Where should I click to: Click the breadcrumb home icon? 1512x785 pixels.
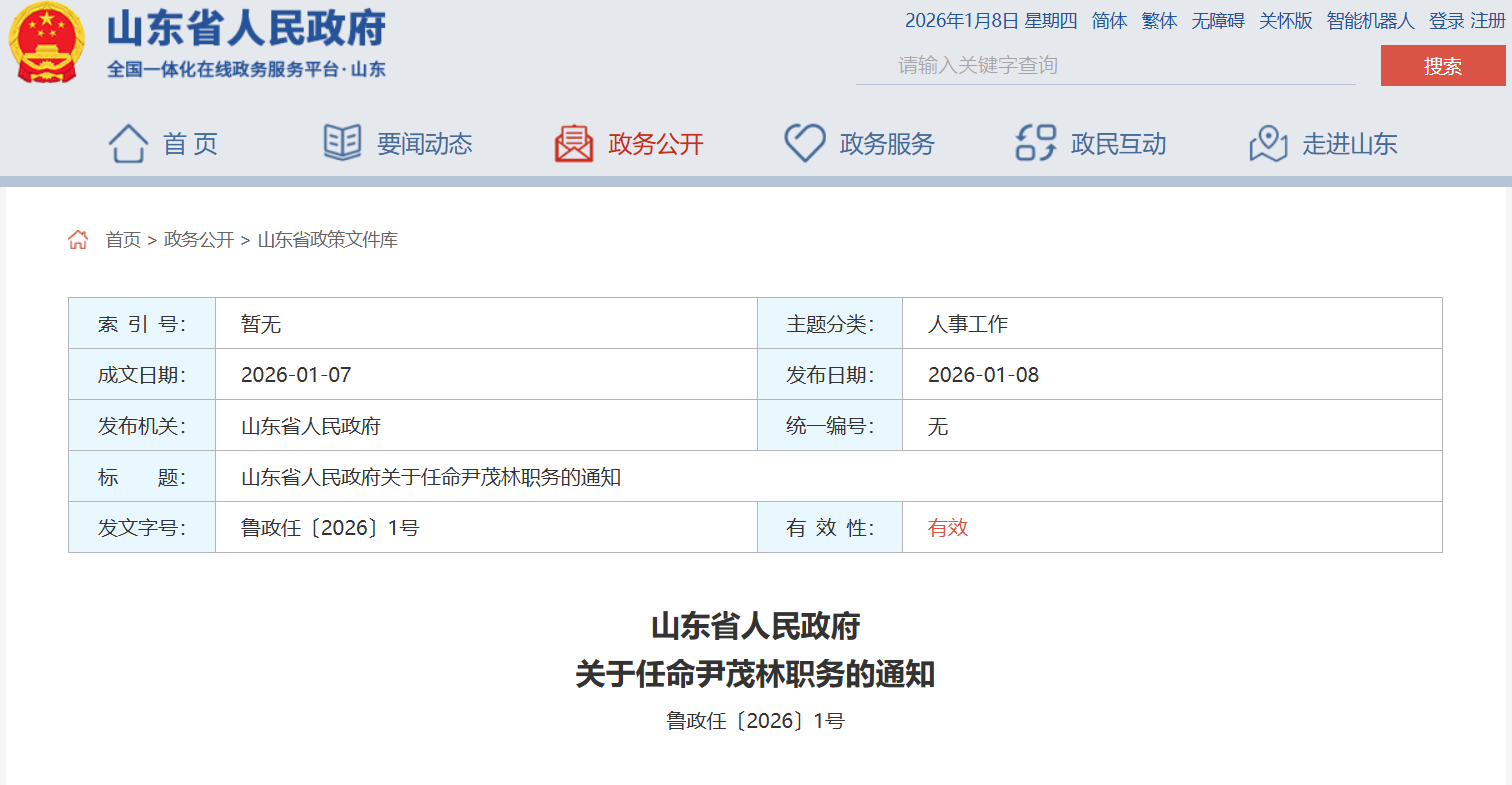pyautogui.click(x=78, y=240)
